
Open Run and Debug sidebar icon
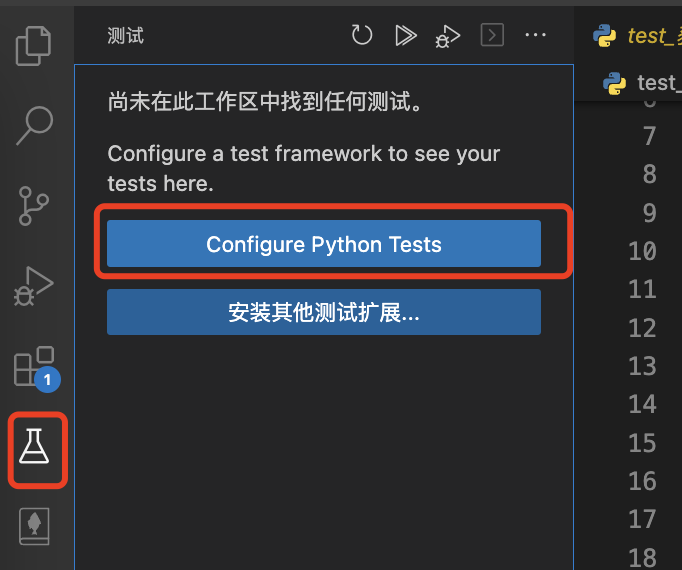tap(33, 286)
